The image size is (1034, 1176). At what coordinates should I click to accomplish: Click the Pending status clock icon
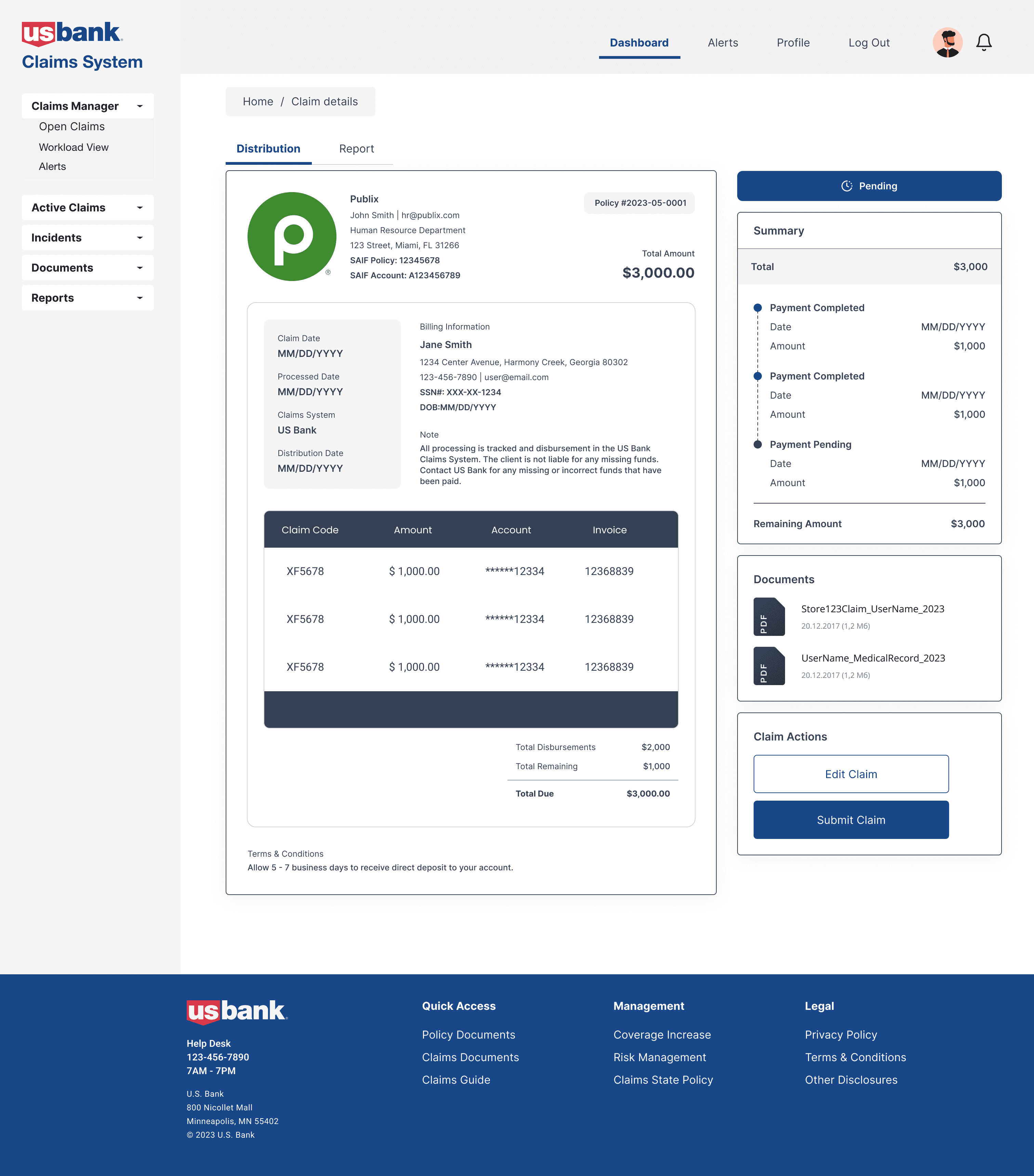tap(846, 186)
